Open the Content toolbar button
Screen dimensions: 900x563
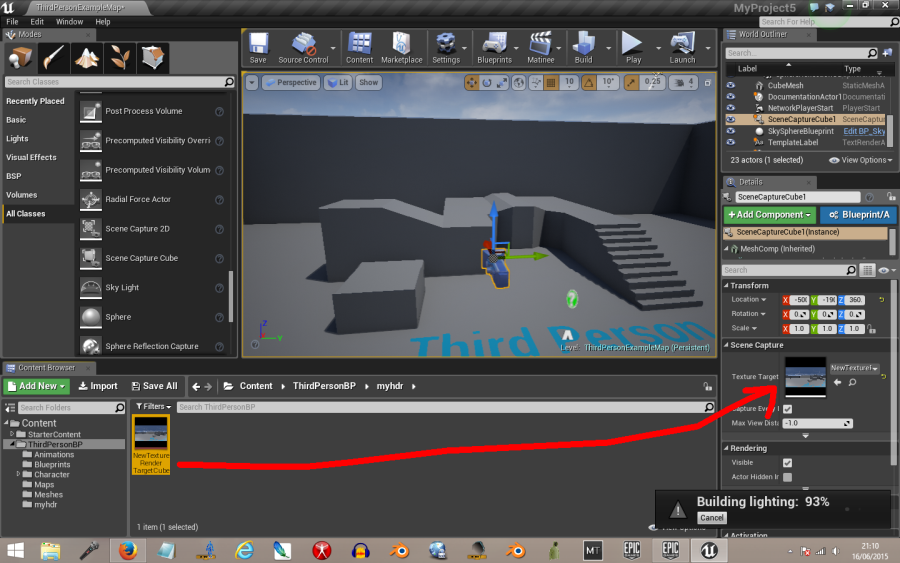tap(359, 48)
